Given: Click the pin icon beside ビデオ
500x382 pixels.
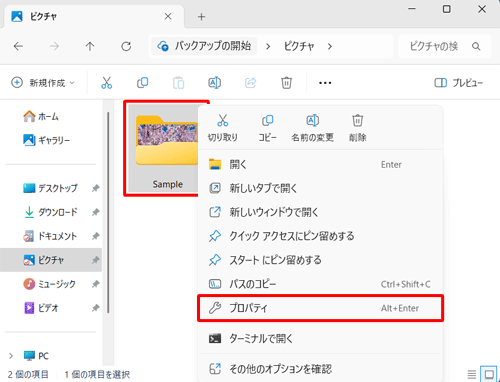Looking at the screenshot, I should pyautogui.click(x=96, y=308).
